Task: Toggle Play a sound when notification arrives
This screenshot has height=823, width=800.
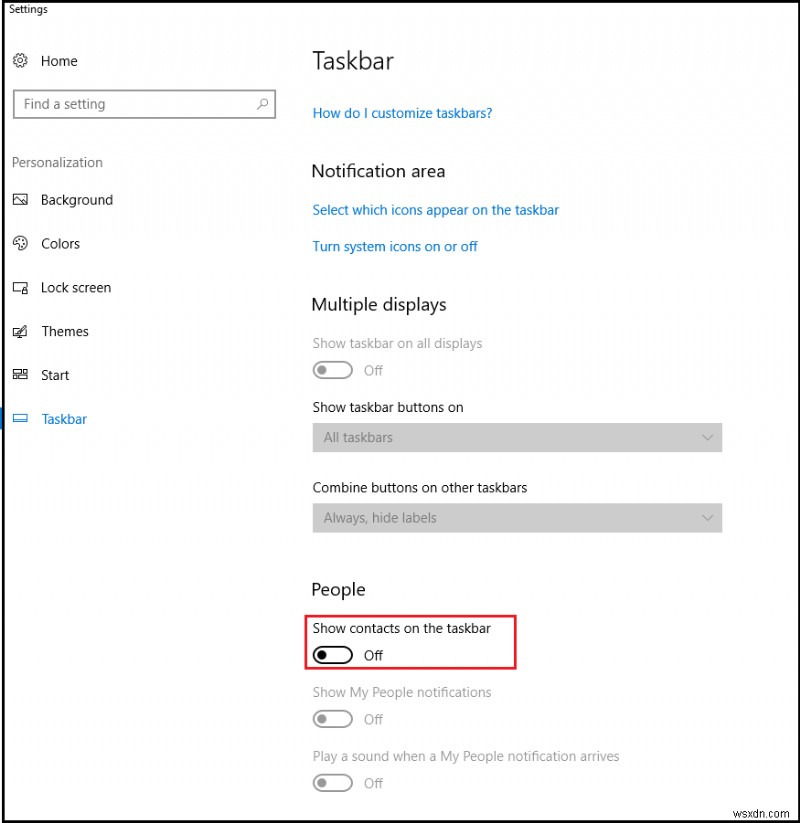Action: tap(332, 783)
